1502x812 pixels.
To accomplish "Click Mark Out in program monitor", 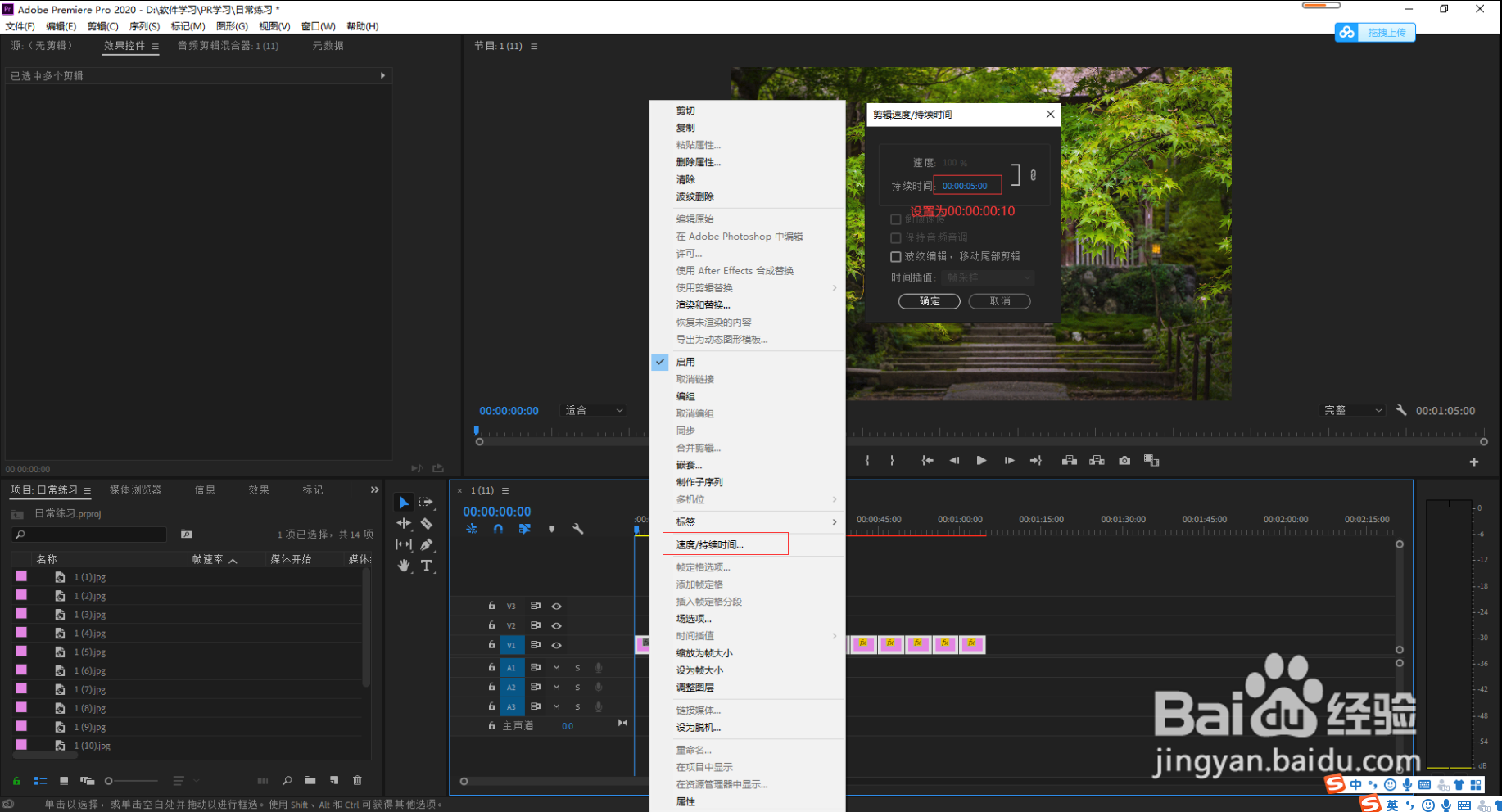I will click(892, 461).
